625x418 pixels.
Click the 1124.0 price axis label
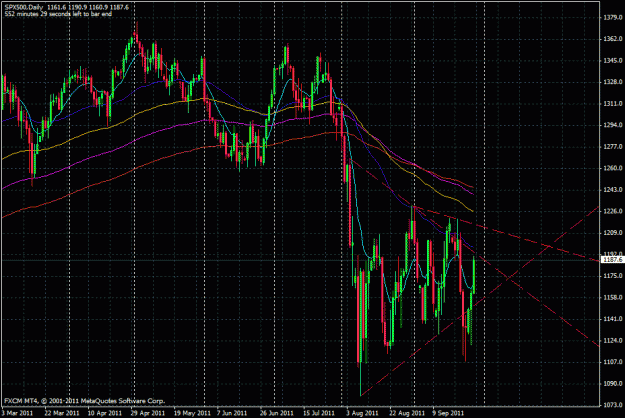tap(613, 340)
